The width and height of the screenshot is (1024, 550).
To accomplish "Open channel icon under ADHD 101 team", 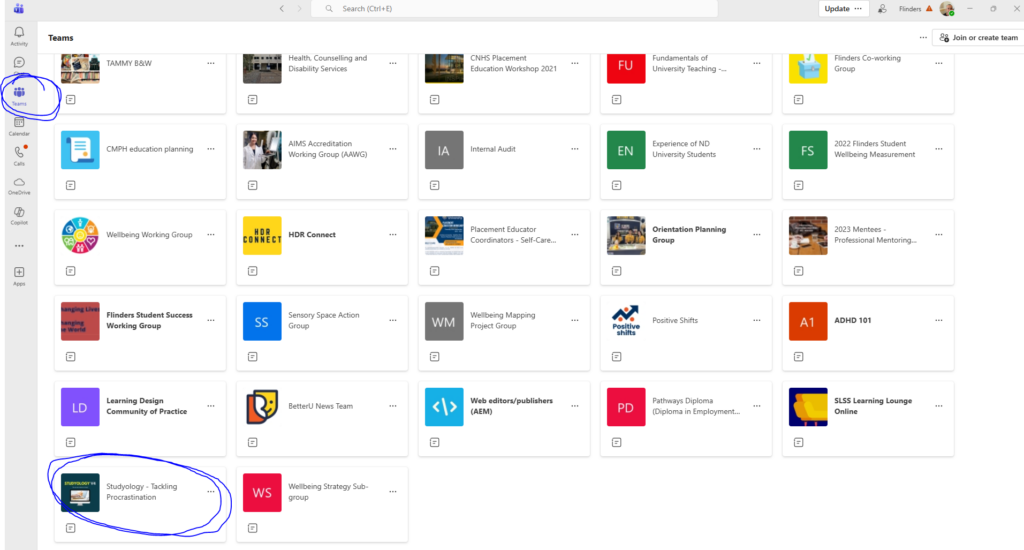I will point(798,357).
